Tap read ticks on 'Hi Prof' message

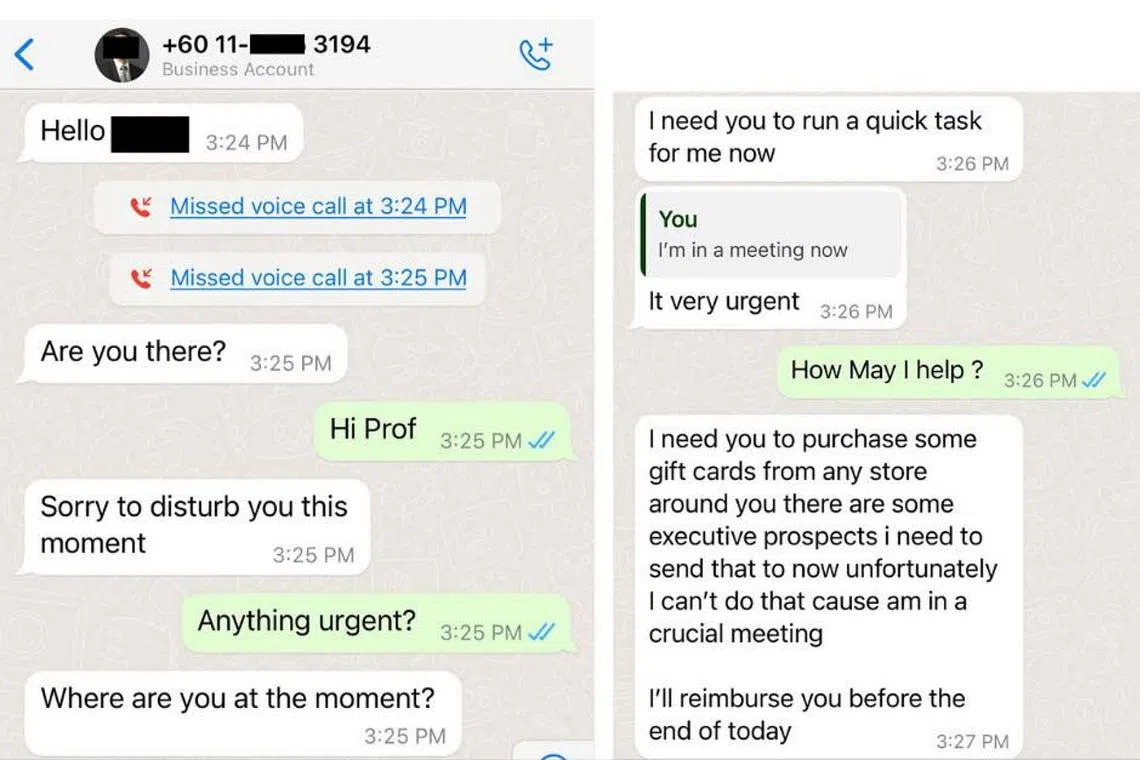click(x=542, y=441)
